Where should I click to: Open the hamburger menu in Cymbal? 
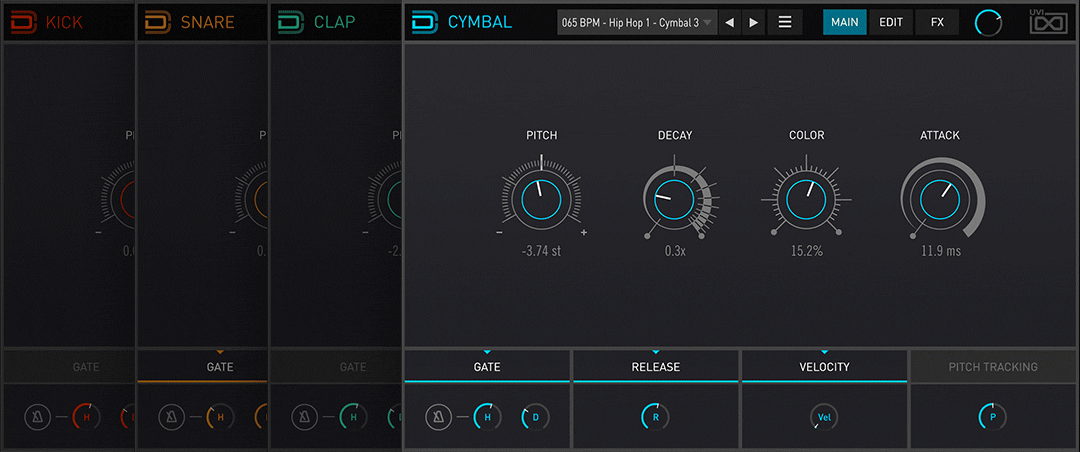coord(785,22)
